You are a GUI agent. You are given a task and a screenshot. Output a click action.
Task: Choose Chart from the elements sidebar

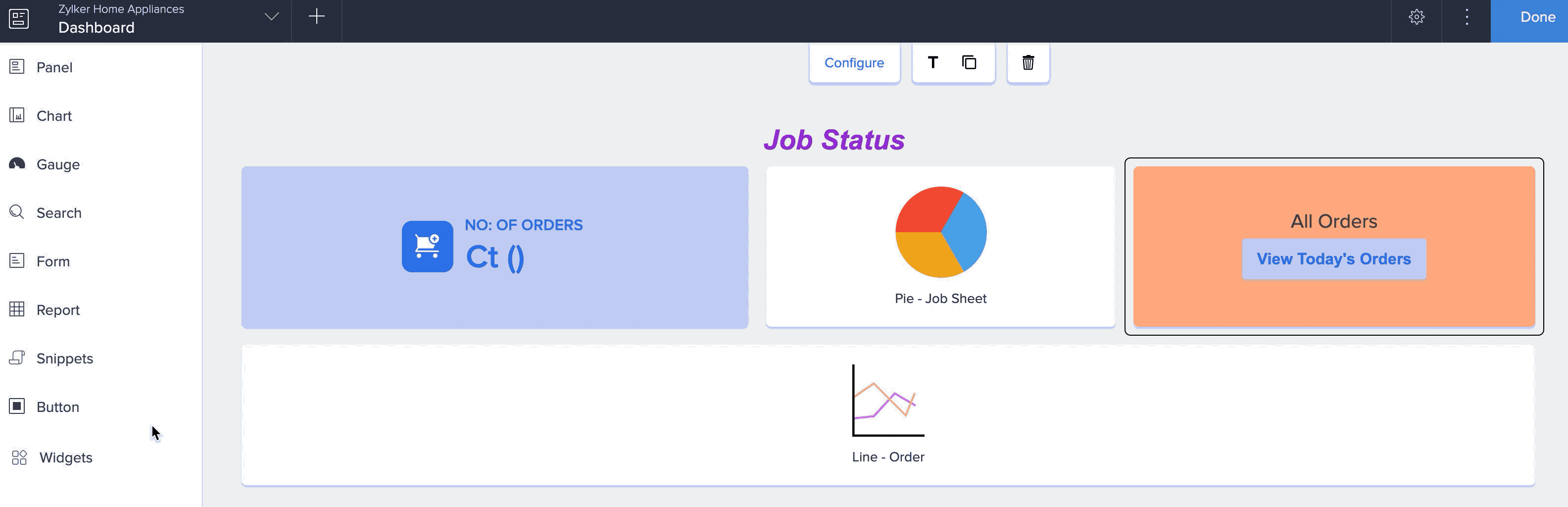pyautogui.click(x=53, y=116)
